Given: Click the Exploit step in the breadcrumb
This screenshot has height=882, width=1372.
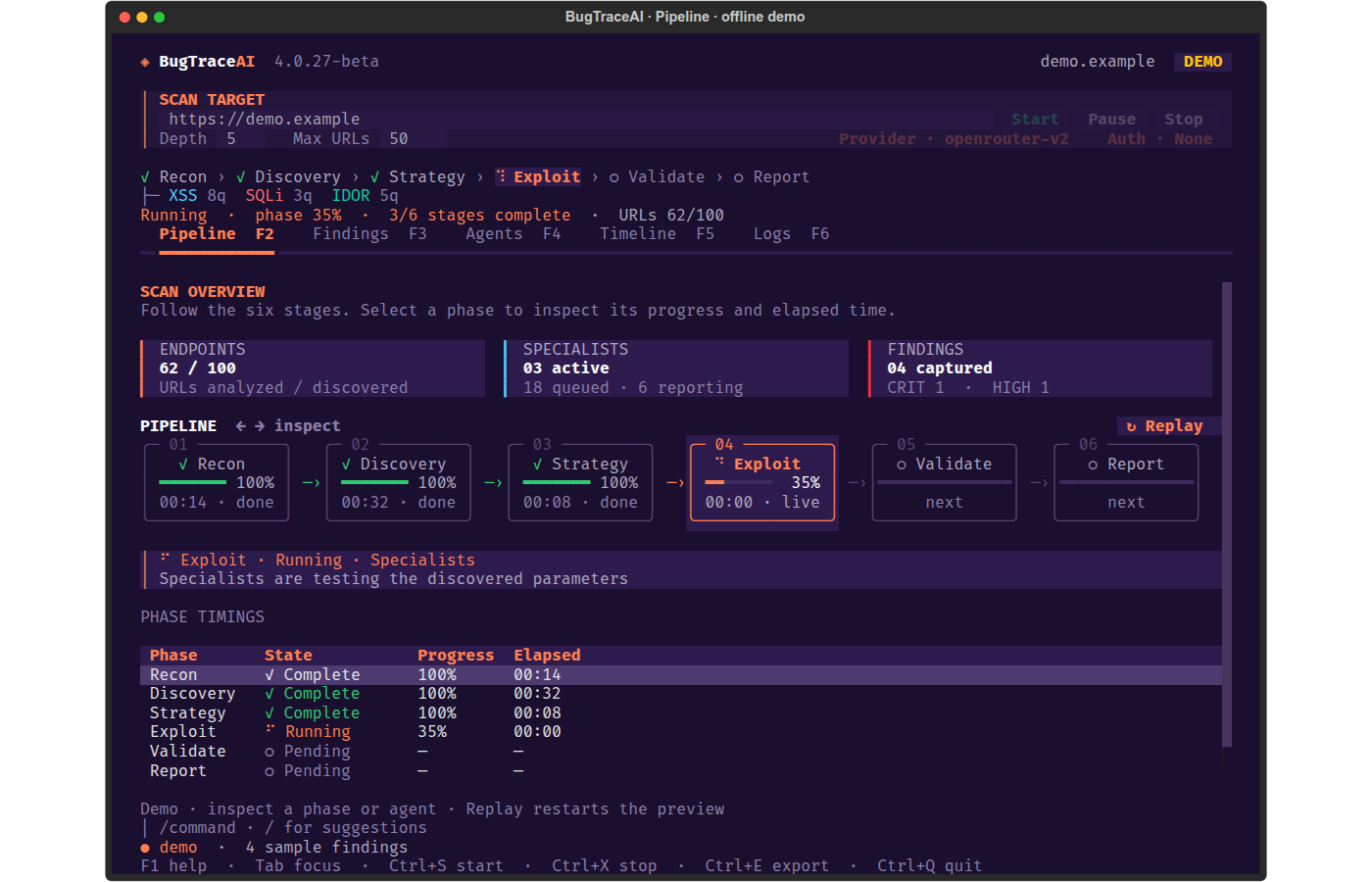Looking at the screenshot, I should [x=539, y=177].
